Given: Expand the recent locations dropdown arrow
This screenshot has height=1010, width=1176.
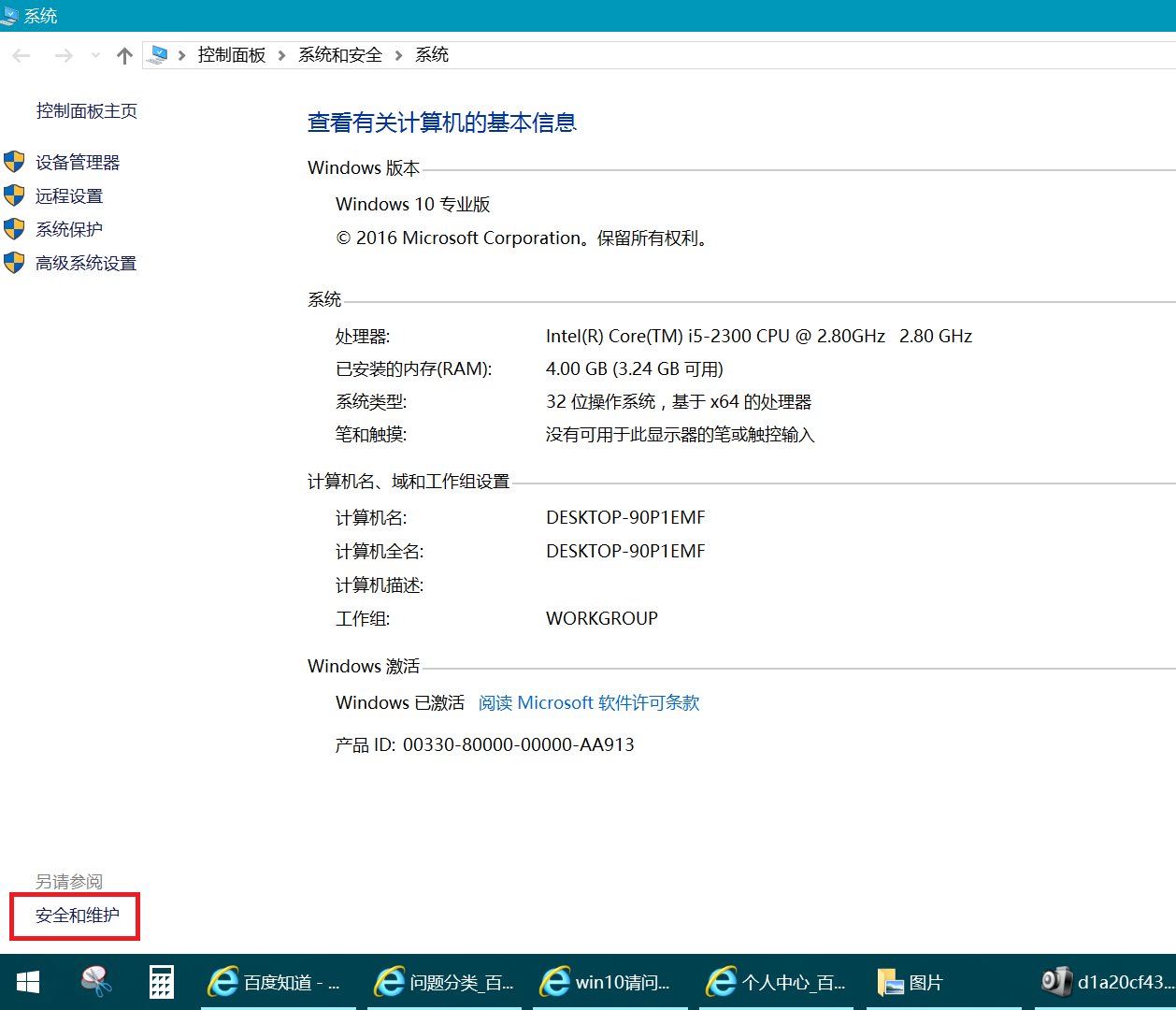Looking at the screenshot, I should [94, 55].
